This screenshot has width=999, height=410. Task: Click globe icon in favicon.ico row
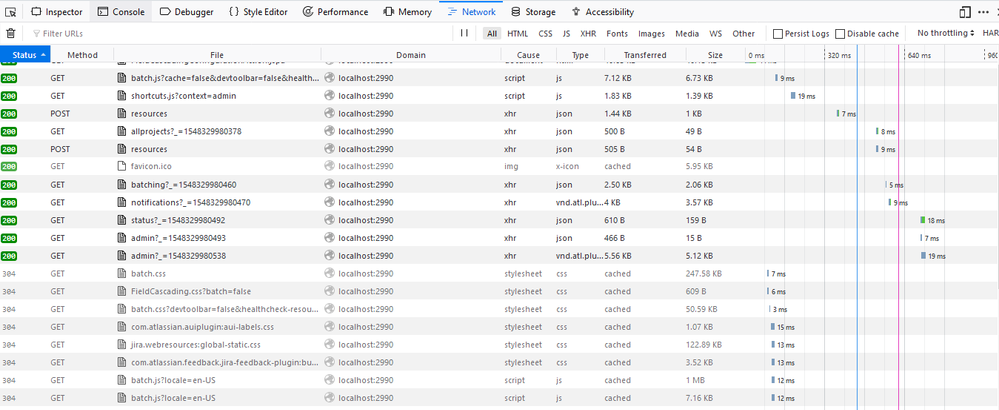point(329,166)
